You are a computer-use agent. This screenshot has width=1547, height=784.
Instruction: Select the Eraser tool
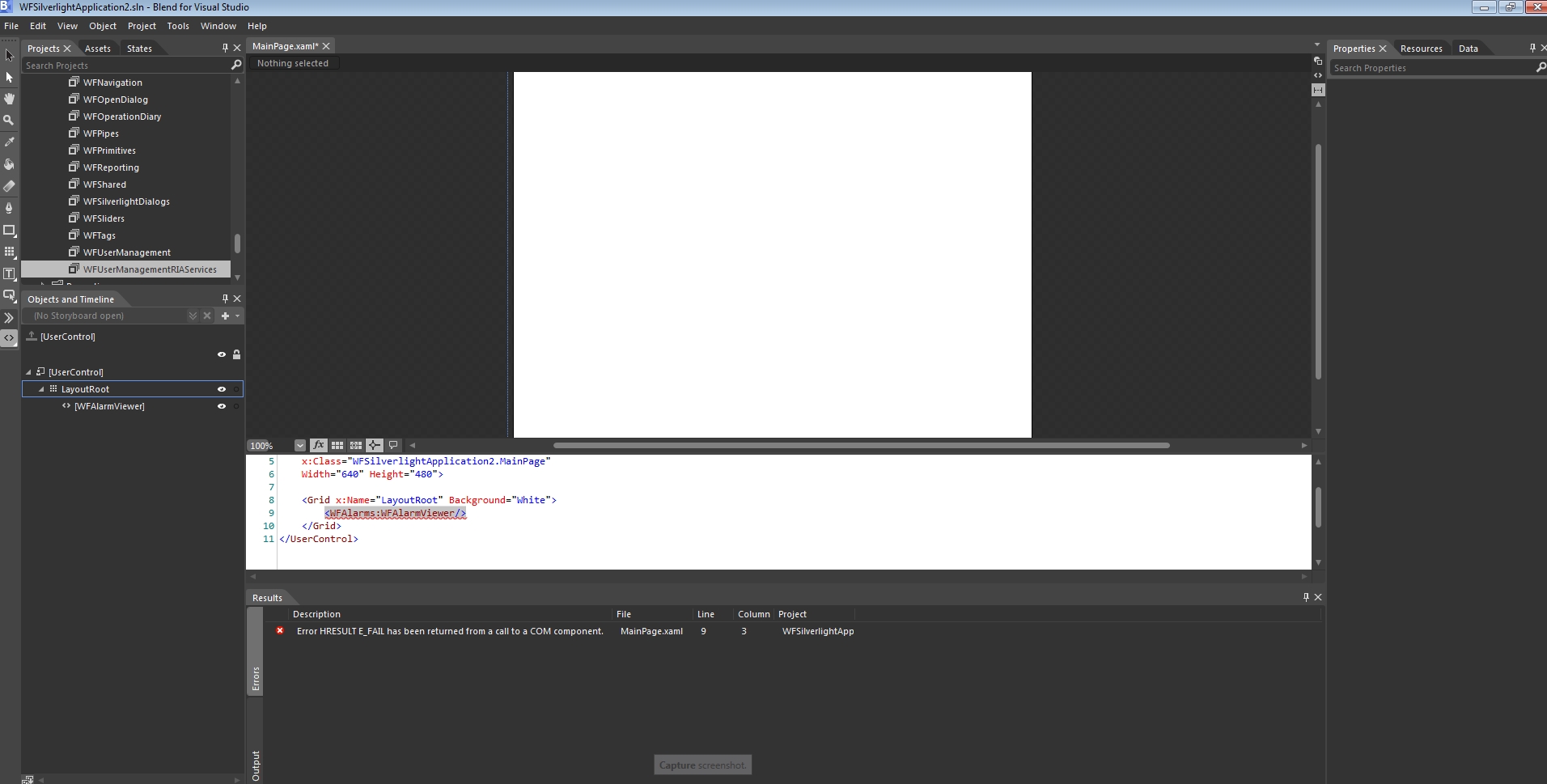[10, 186]
